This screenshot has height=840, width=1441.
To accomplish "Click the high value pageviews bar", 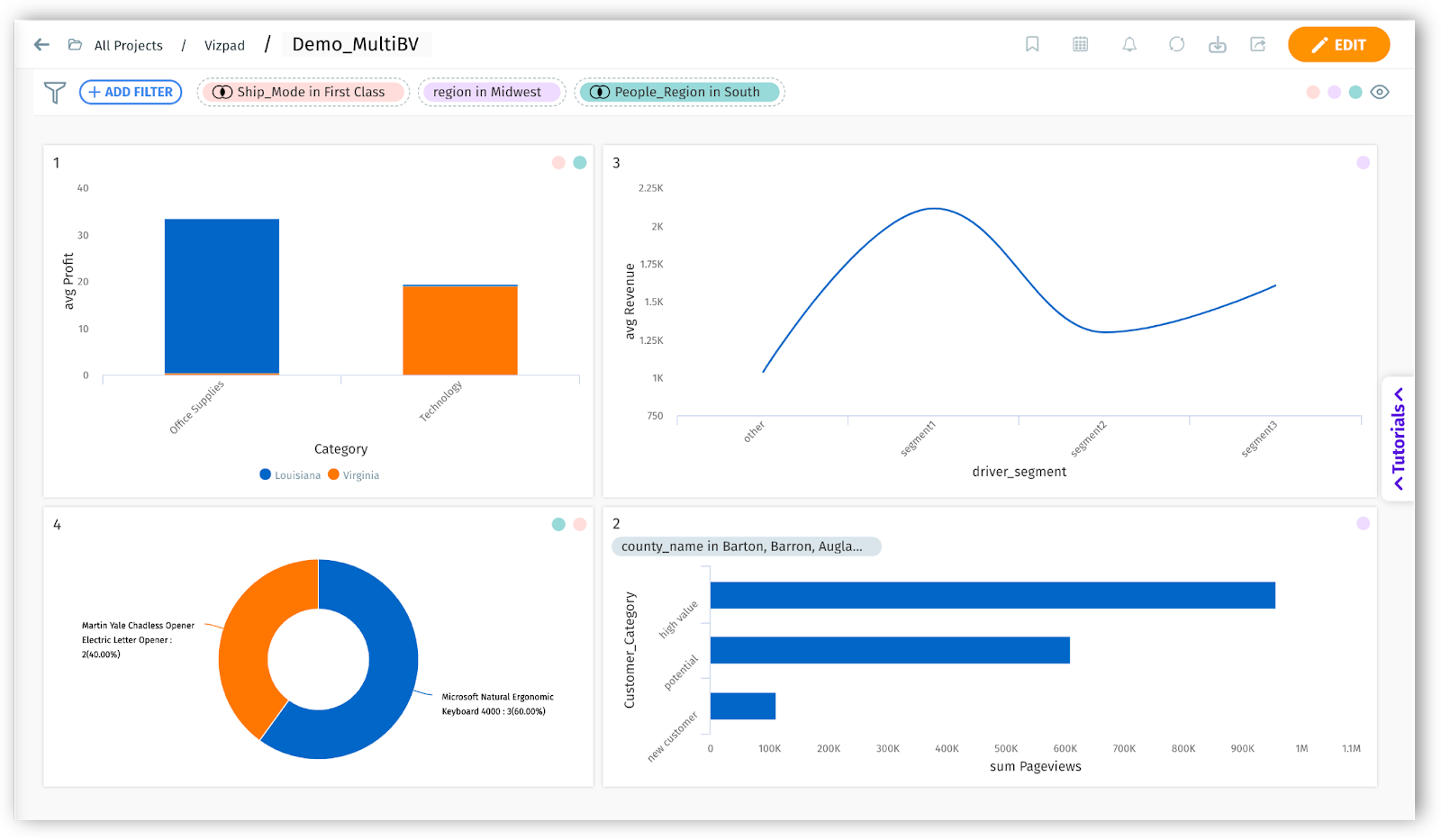I will pos(992,595).
